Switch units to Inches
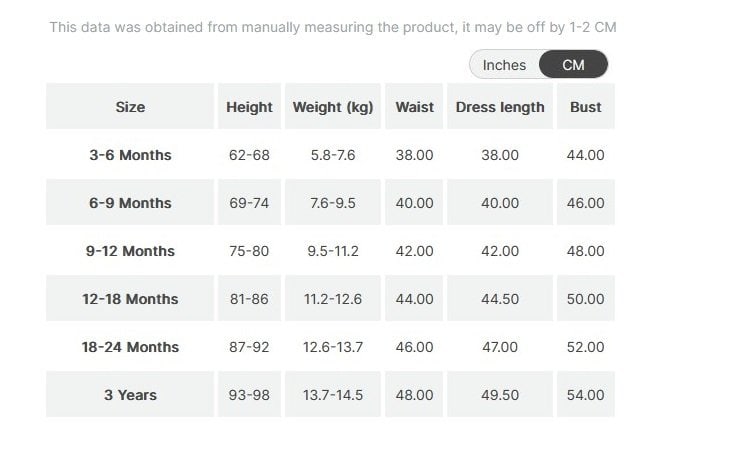 click(504, 65)
